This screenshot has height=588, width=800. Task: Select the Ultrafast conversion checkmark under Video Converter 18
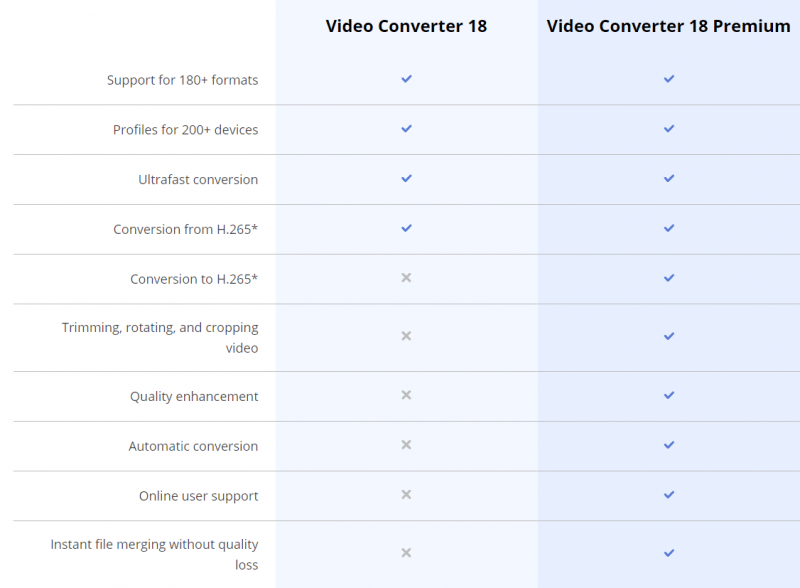pos(406,178)
